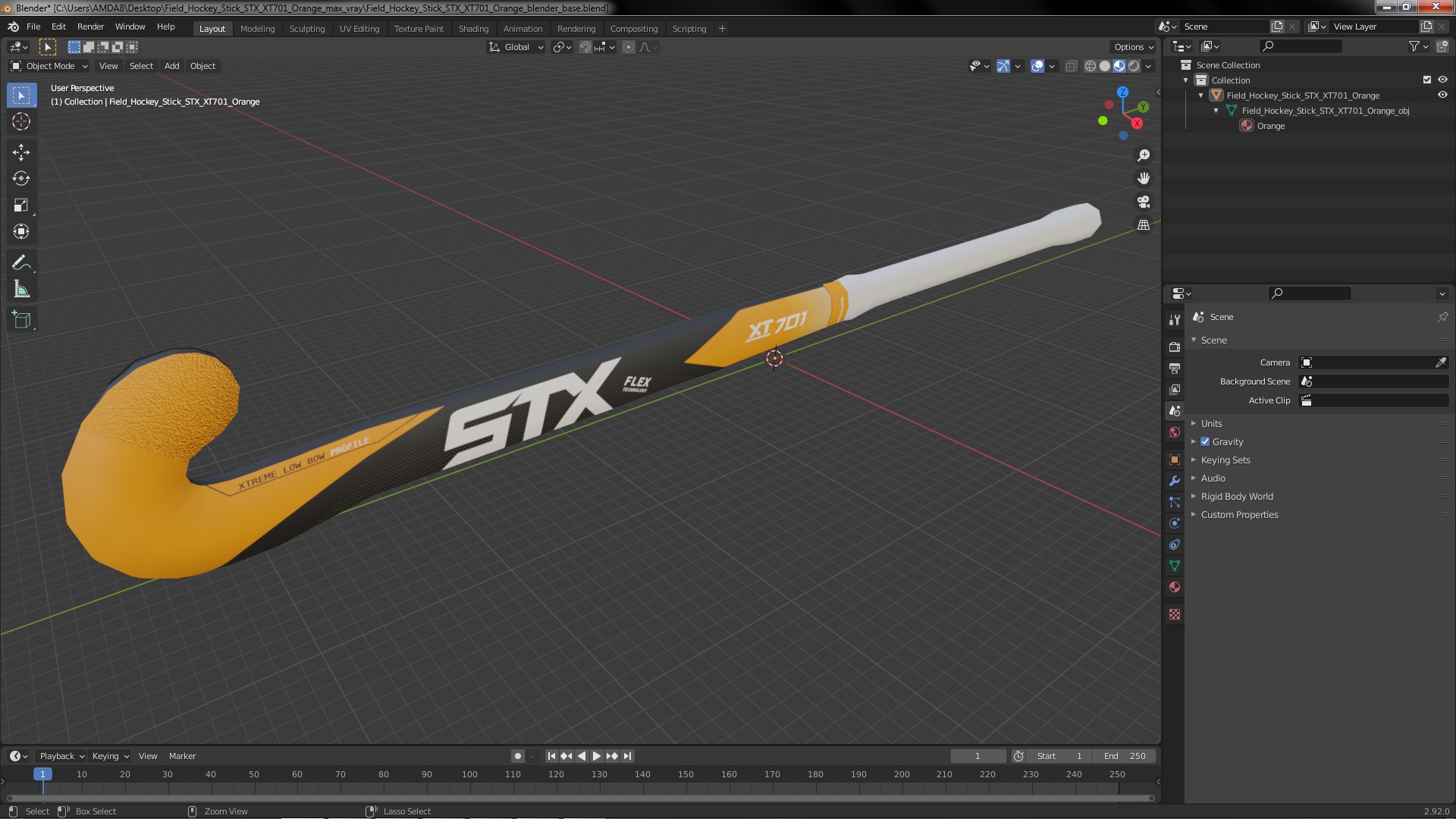Open the Output properties tab
This screenshot has width=1456, height=819.
click(1175, 368)
